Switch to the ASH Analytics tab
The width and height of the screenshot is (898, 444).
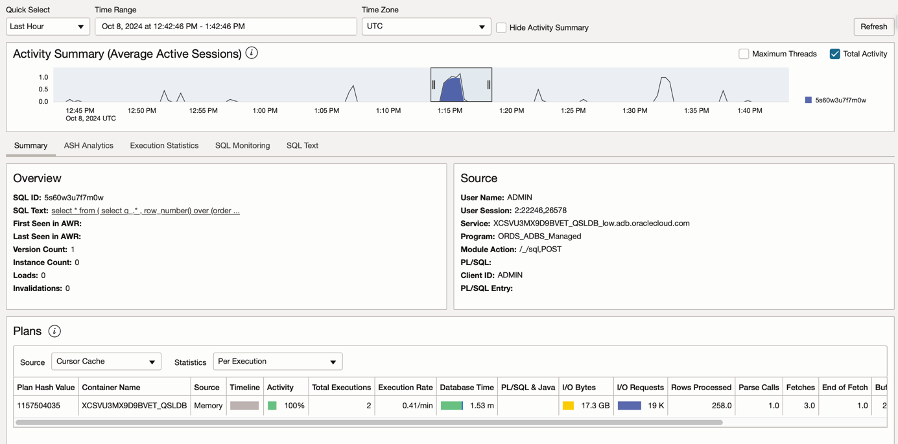[x=88, y=146]
